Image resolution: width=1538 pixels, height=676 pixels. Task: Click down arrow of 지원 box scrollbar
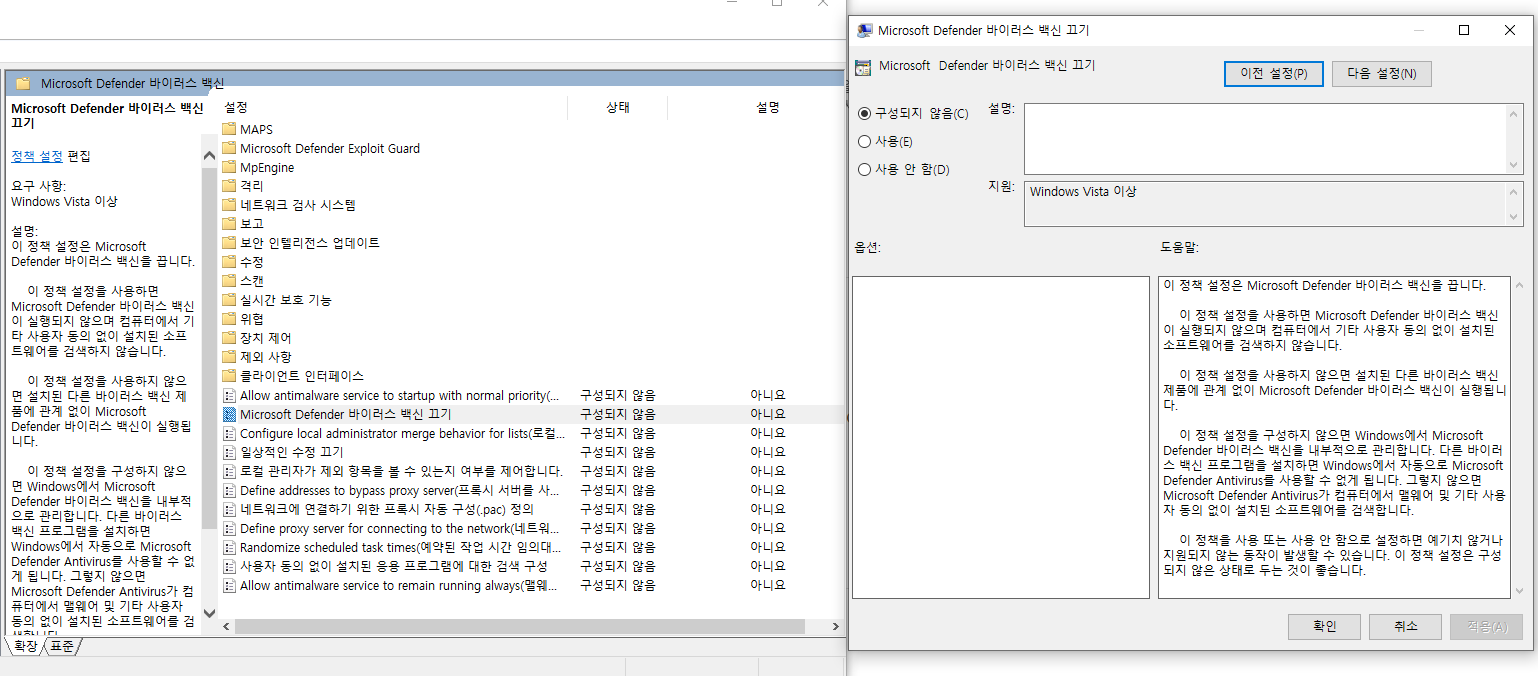(1515, 217)
